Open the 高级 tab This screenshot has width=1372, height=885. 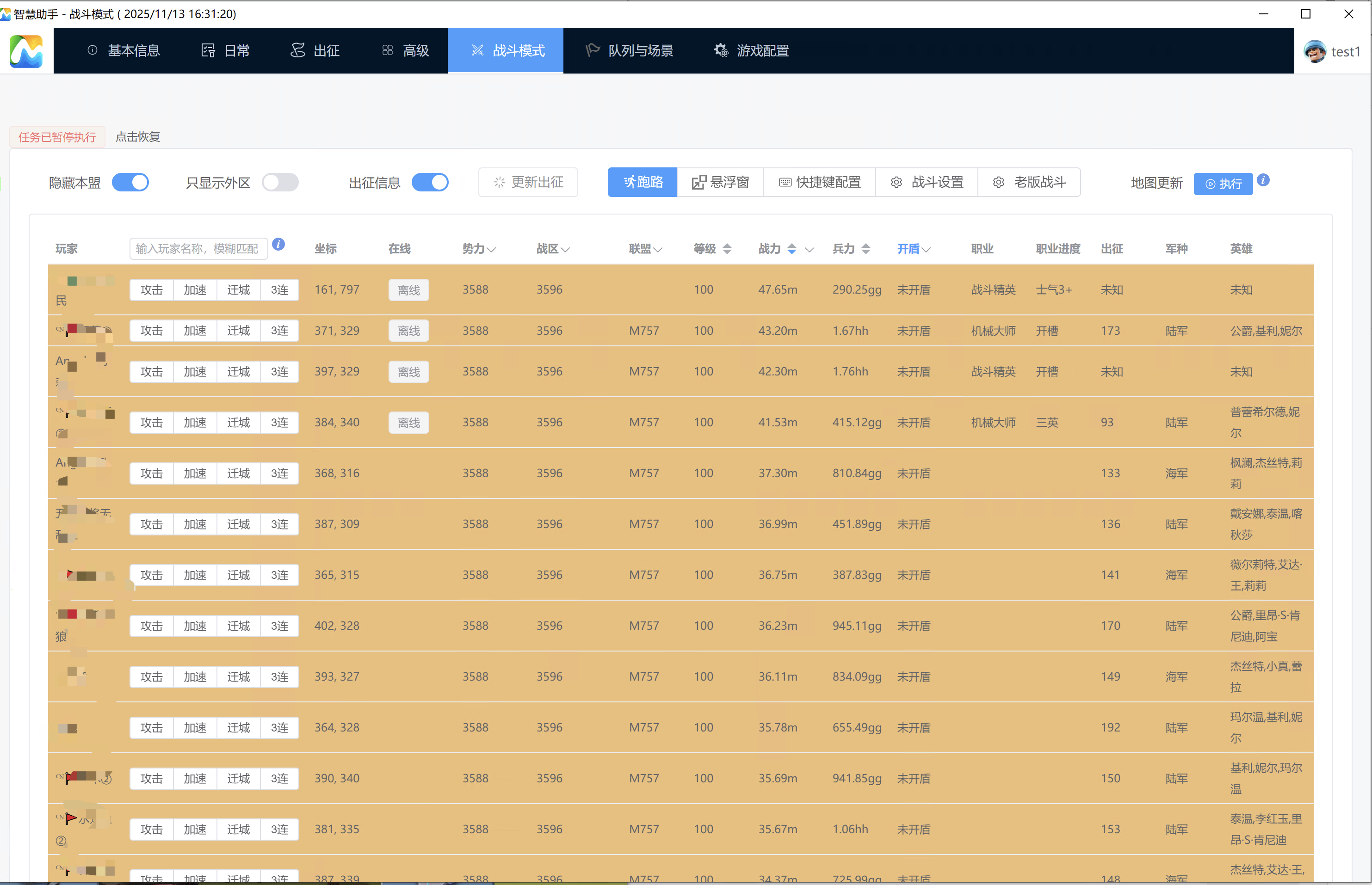pos(405,50)
